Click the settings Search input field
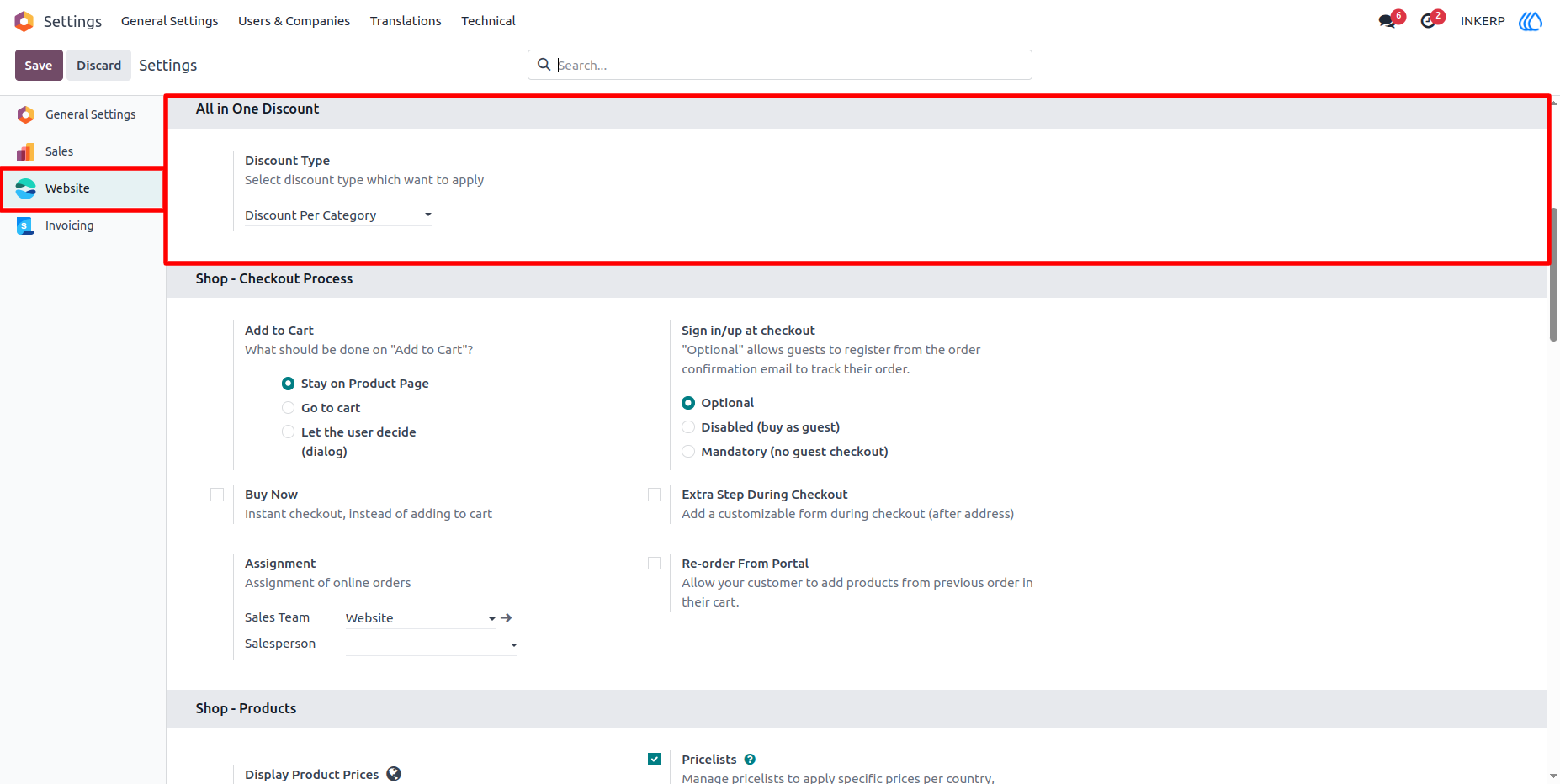 click(780, 65)
